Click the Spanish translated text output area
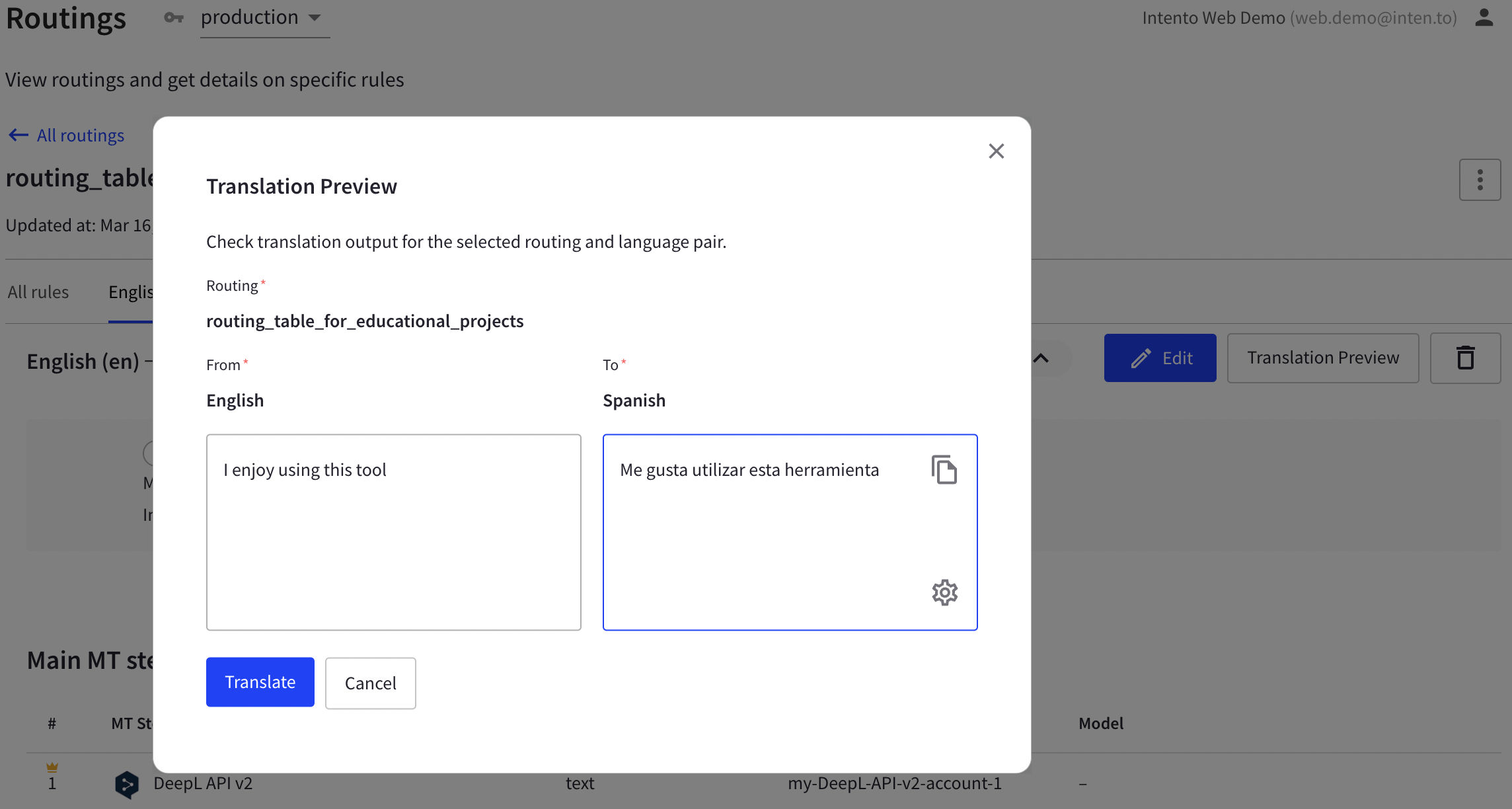1512x809 pixels. coord(790,532)
